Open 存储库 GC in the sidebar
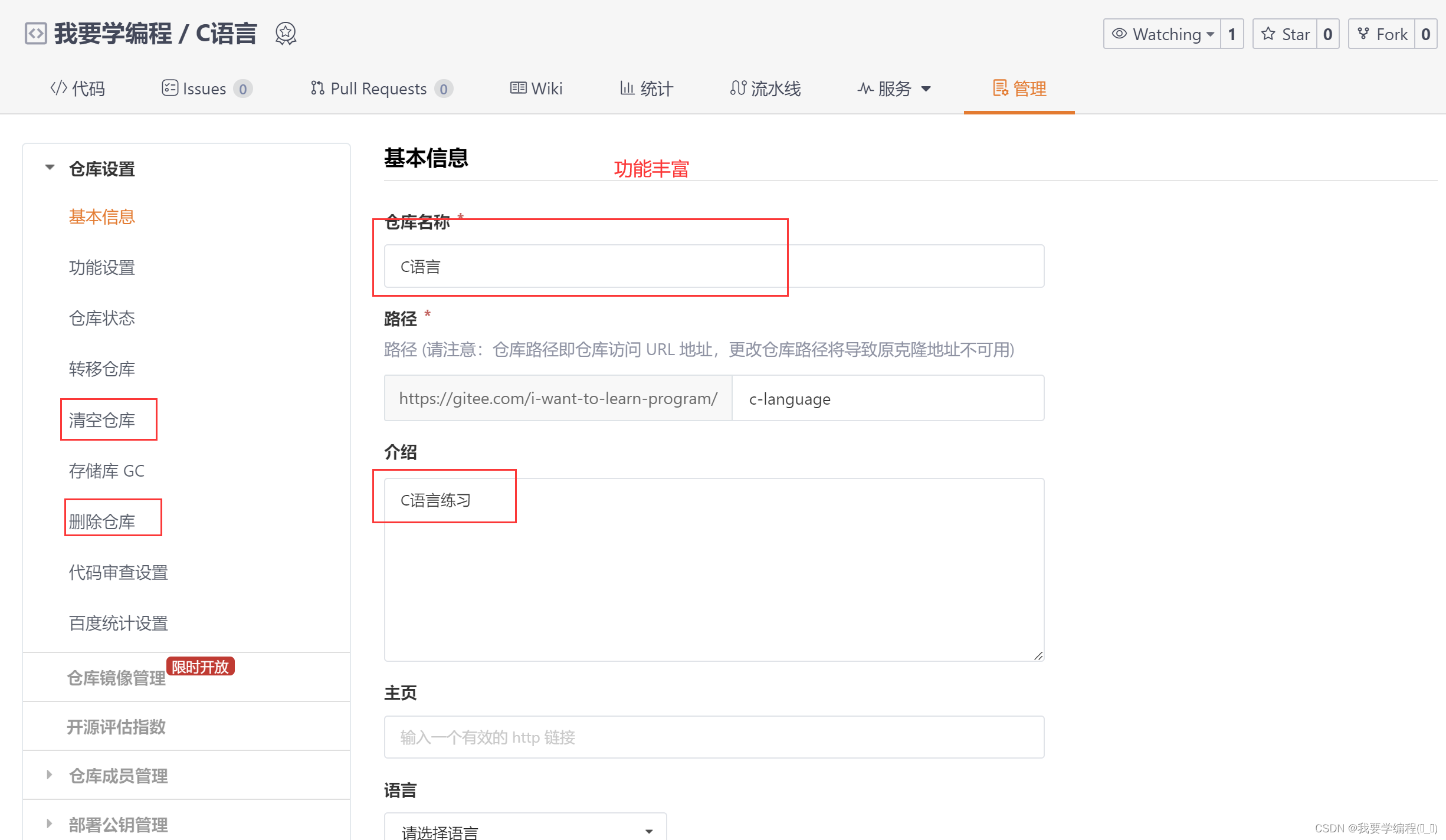Screen dimensions: 1446x840 107,471
